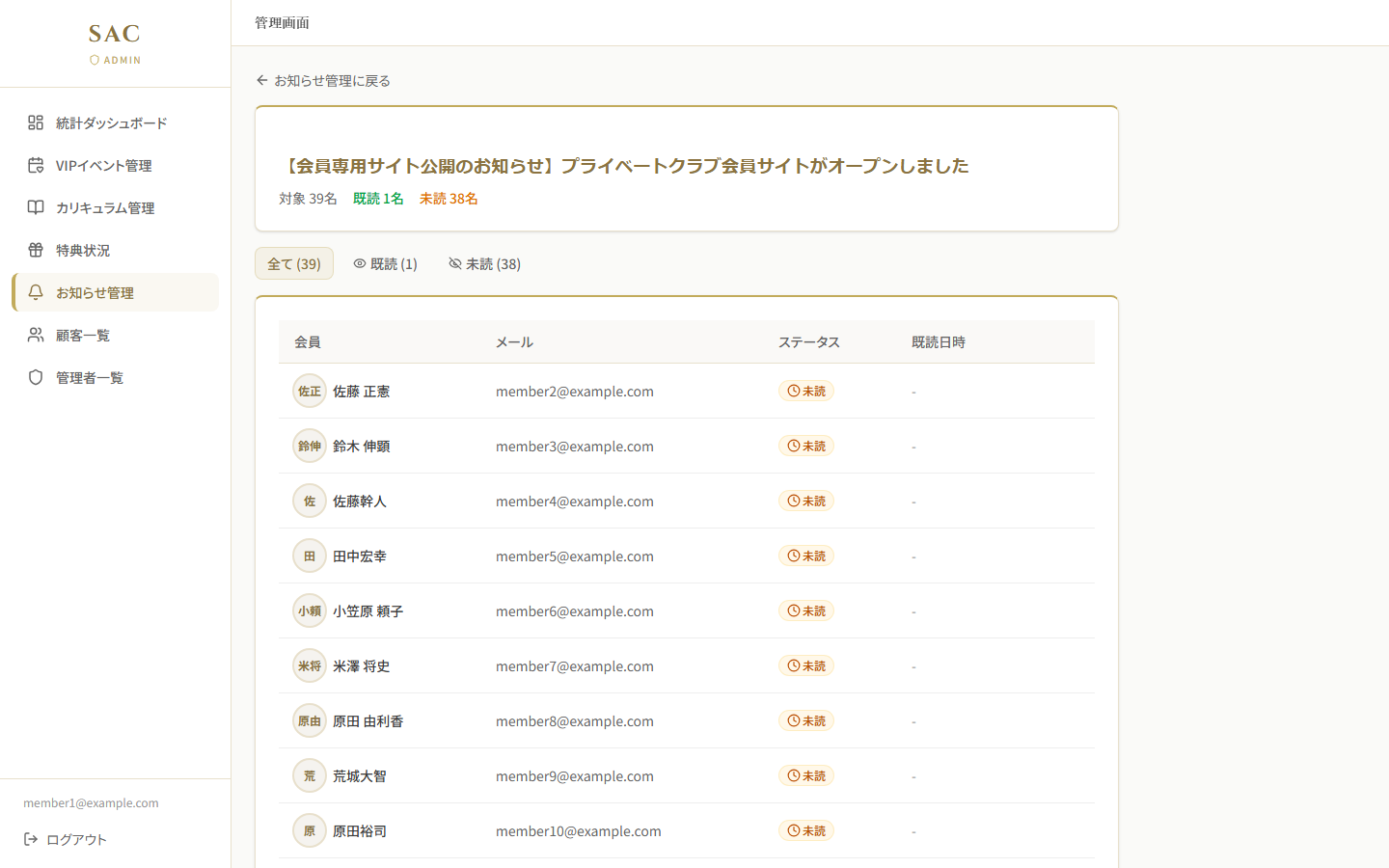Click email member10@example.com
1389x868 pixels.
point(579,831)
